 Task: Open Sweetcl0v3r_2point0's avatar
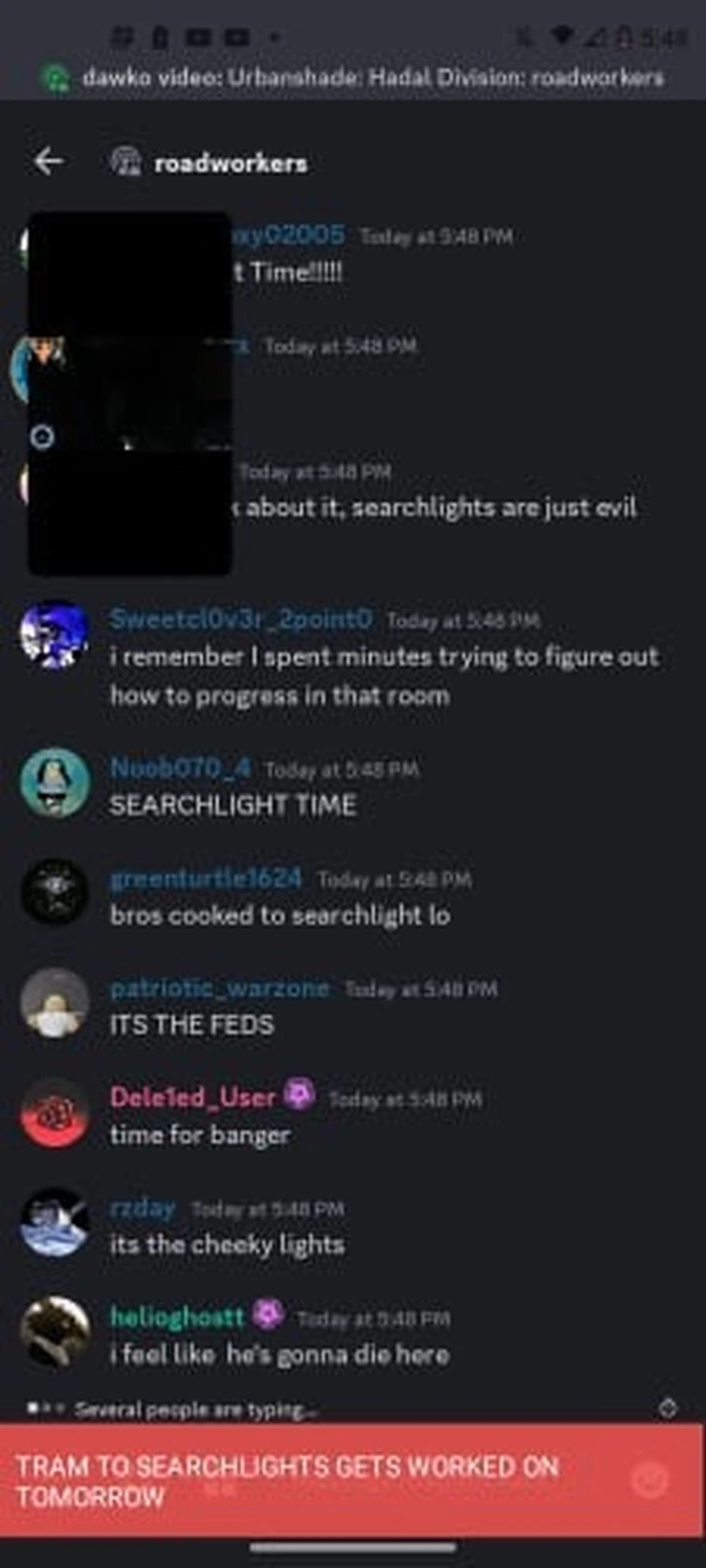[x=54, y=634]
